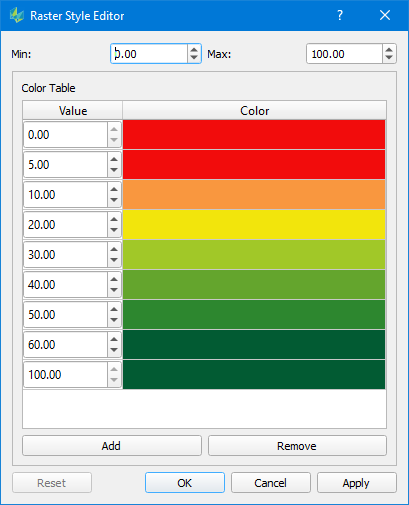Image resolution: width=409 pixels, height=505 pixels.
Task: Click the Value column header
Action: click(73, 111)
